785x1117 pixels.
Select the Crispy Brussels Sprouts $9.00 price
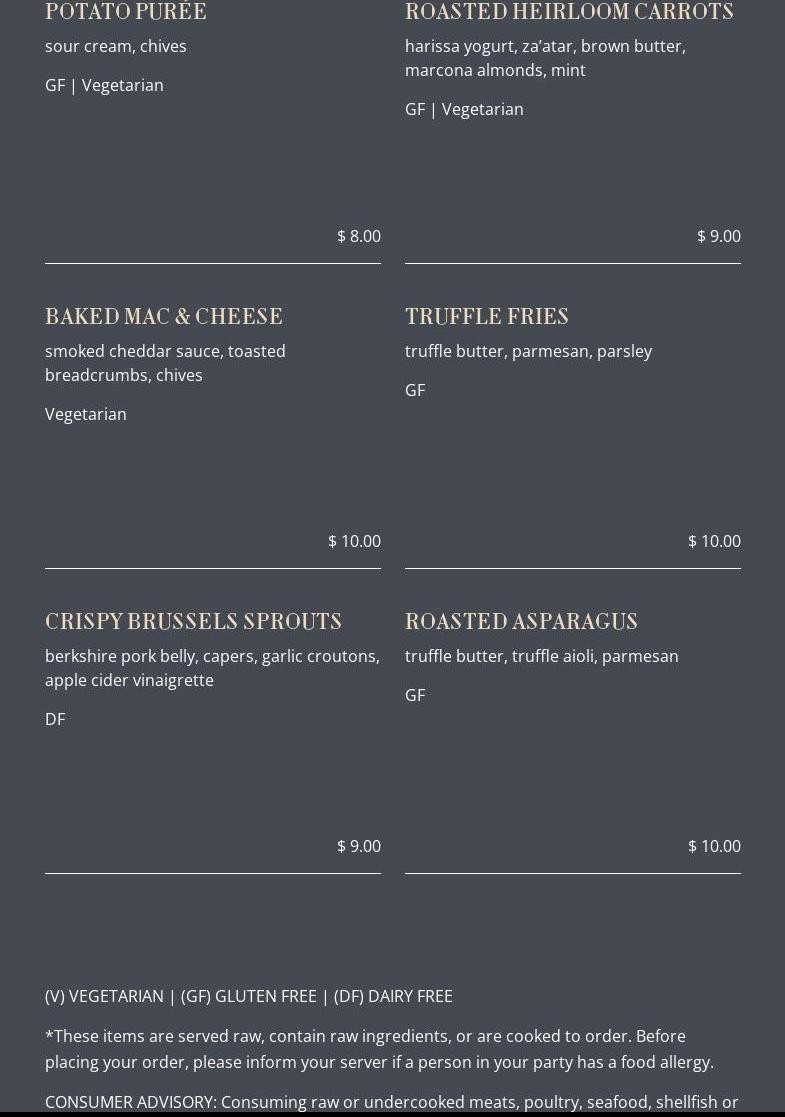pyautogui.click(x=359, y=846)
